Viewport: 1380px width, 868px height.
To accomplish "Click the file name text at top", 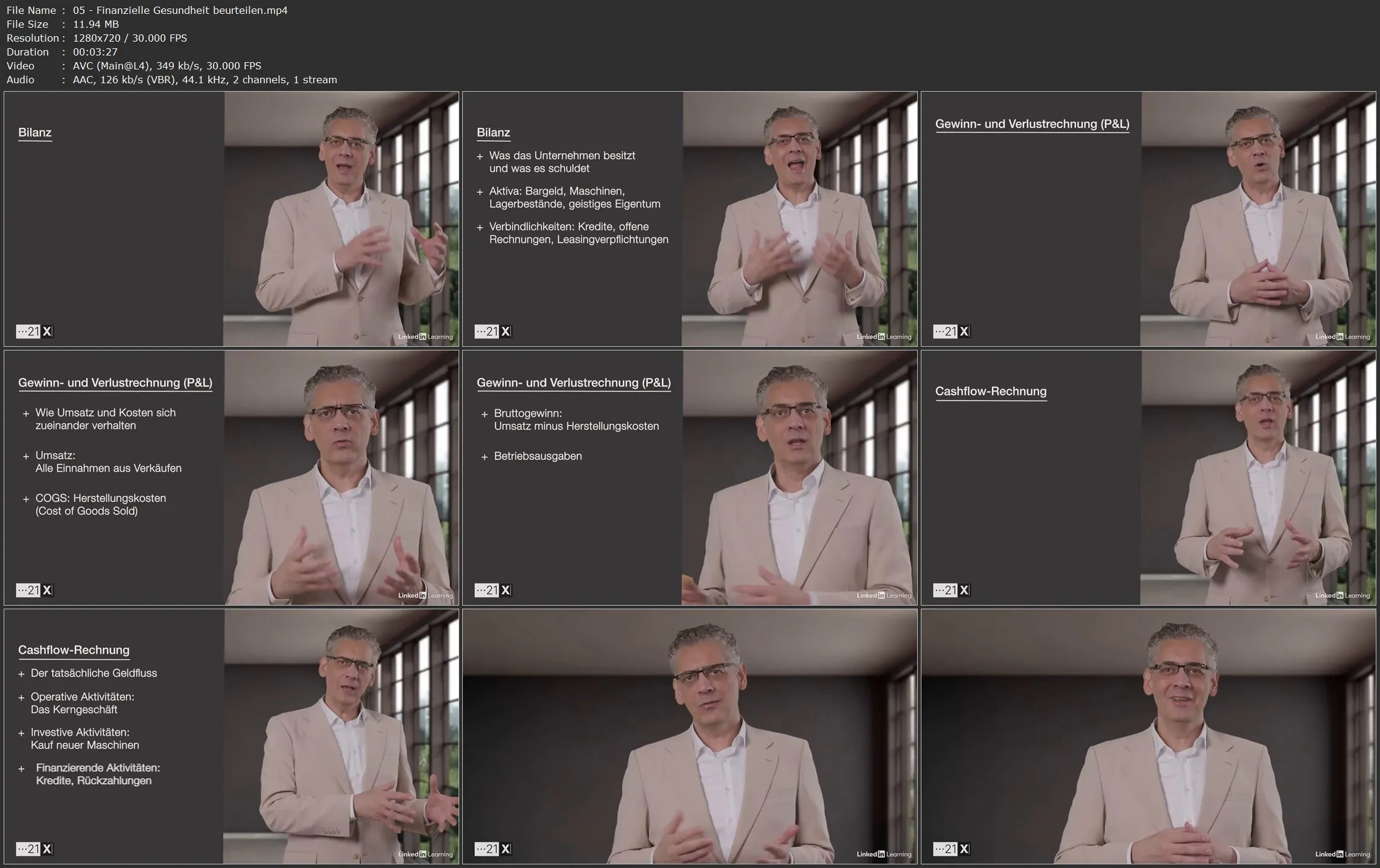I will tap(180, 10).
